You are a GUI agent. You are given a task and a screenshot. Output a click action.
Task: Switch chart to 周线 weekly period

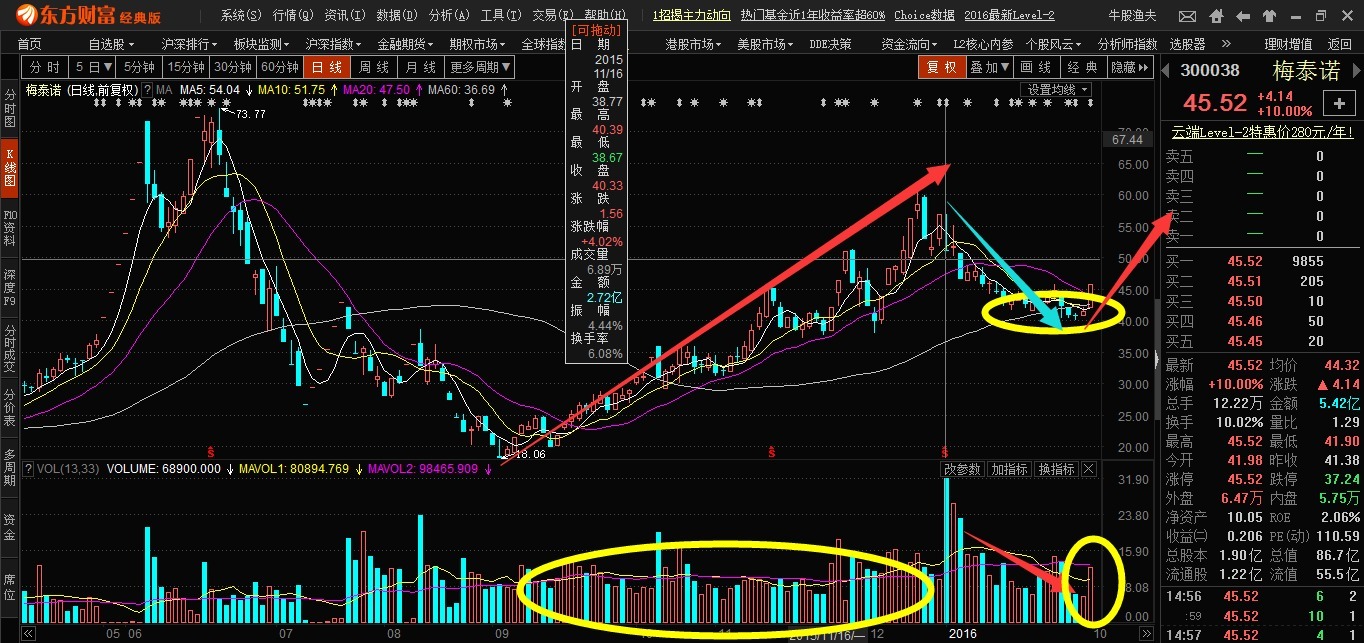click(373, 67)
